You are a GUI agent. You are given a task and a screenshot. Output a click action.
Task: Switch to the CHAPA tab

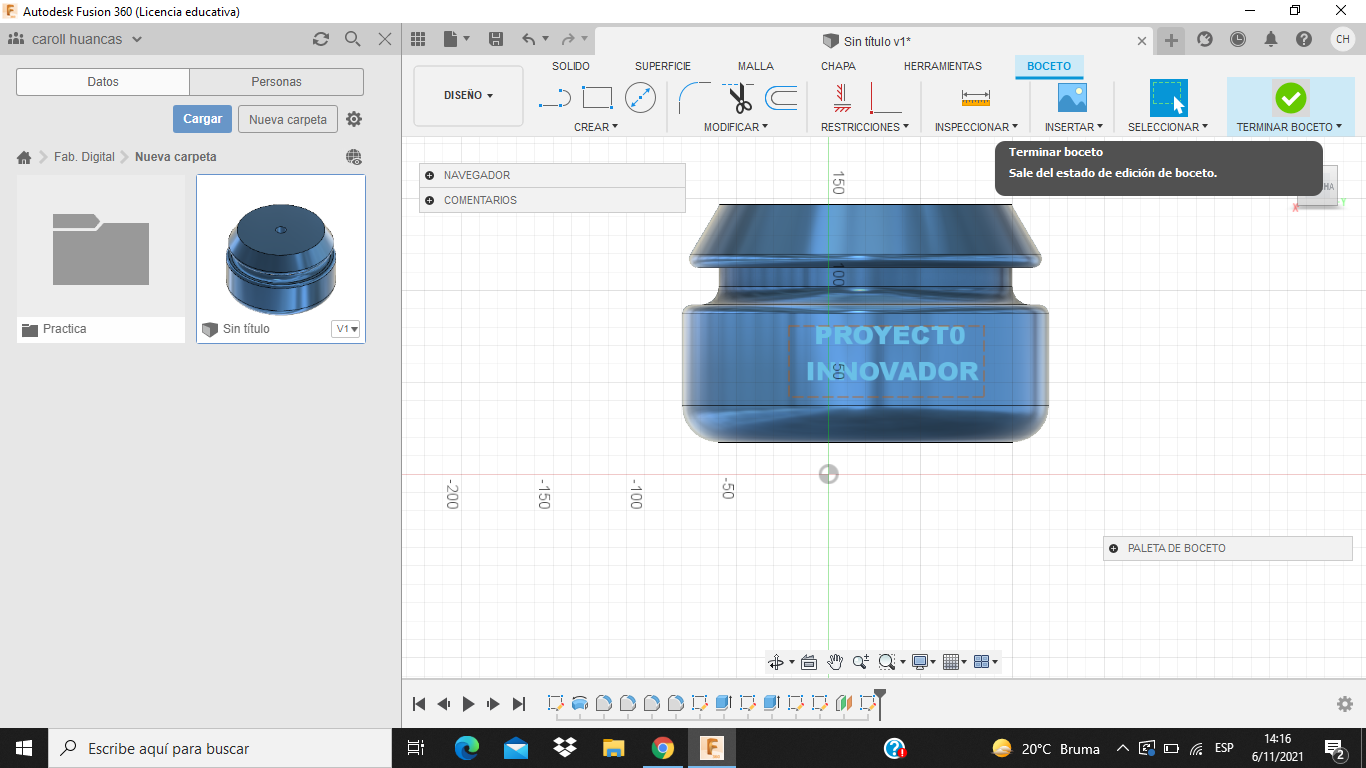(838, 66)
